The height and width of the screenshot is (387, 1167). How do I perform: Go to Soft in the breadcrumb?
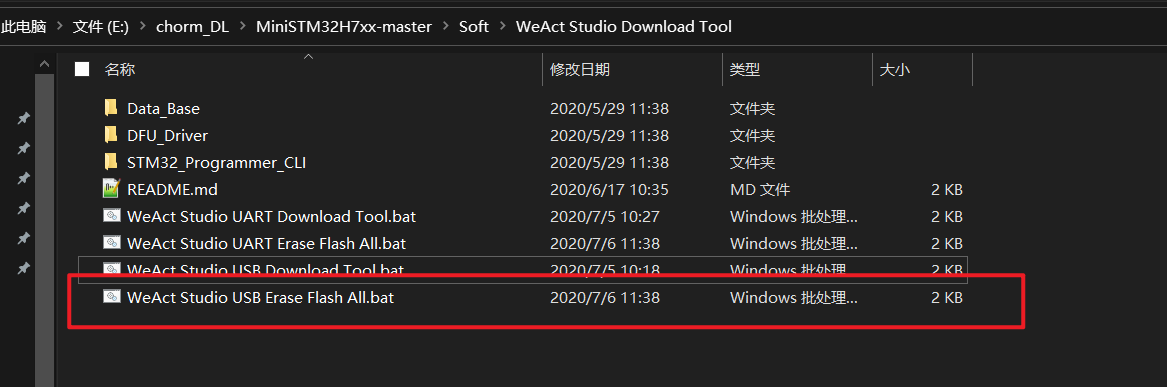tap(474, 27)
